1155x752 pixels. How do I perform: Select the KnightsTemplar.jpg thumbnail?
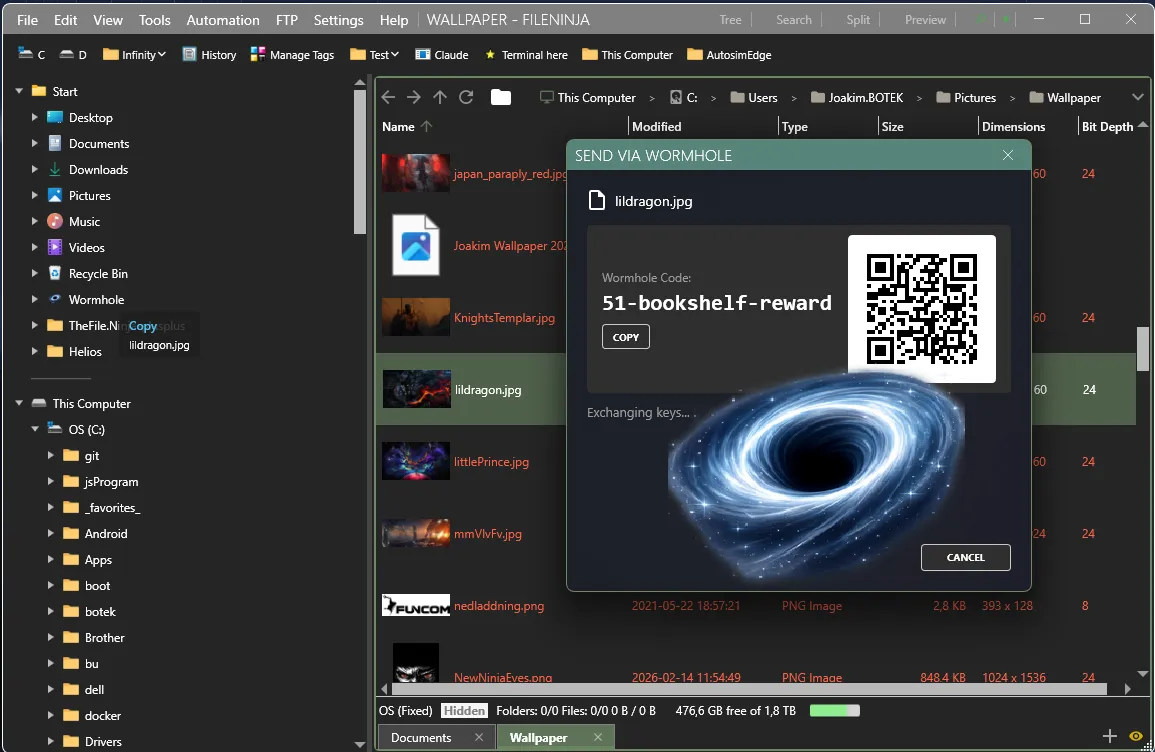[x=415, y=317]
